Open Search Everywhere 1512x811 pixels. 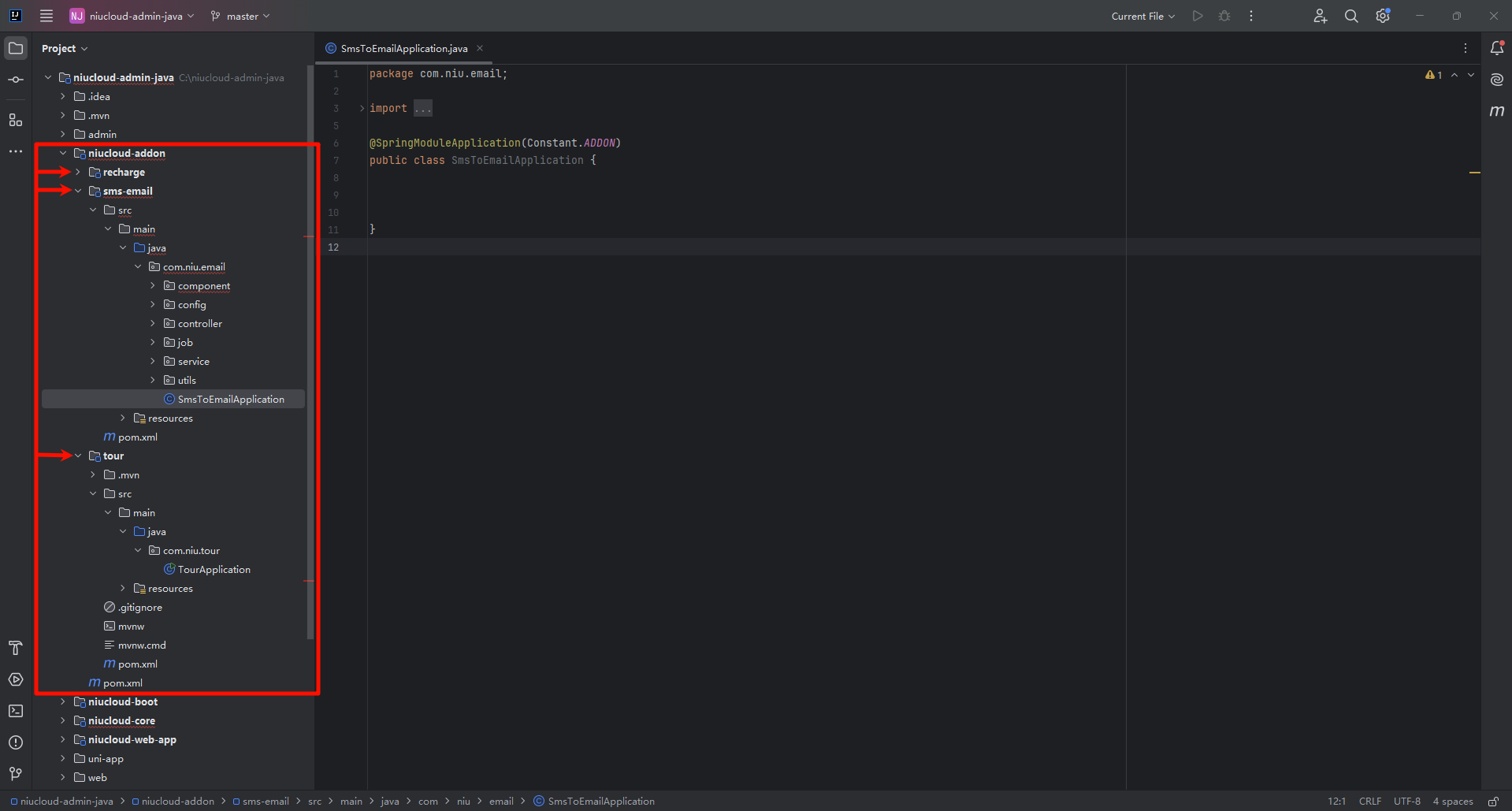(1351, 16)
